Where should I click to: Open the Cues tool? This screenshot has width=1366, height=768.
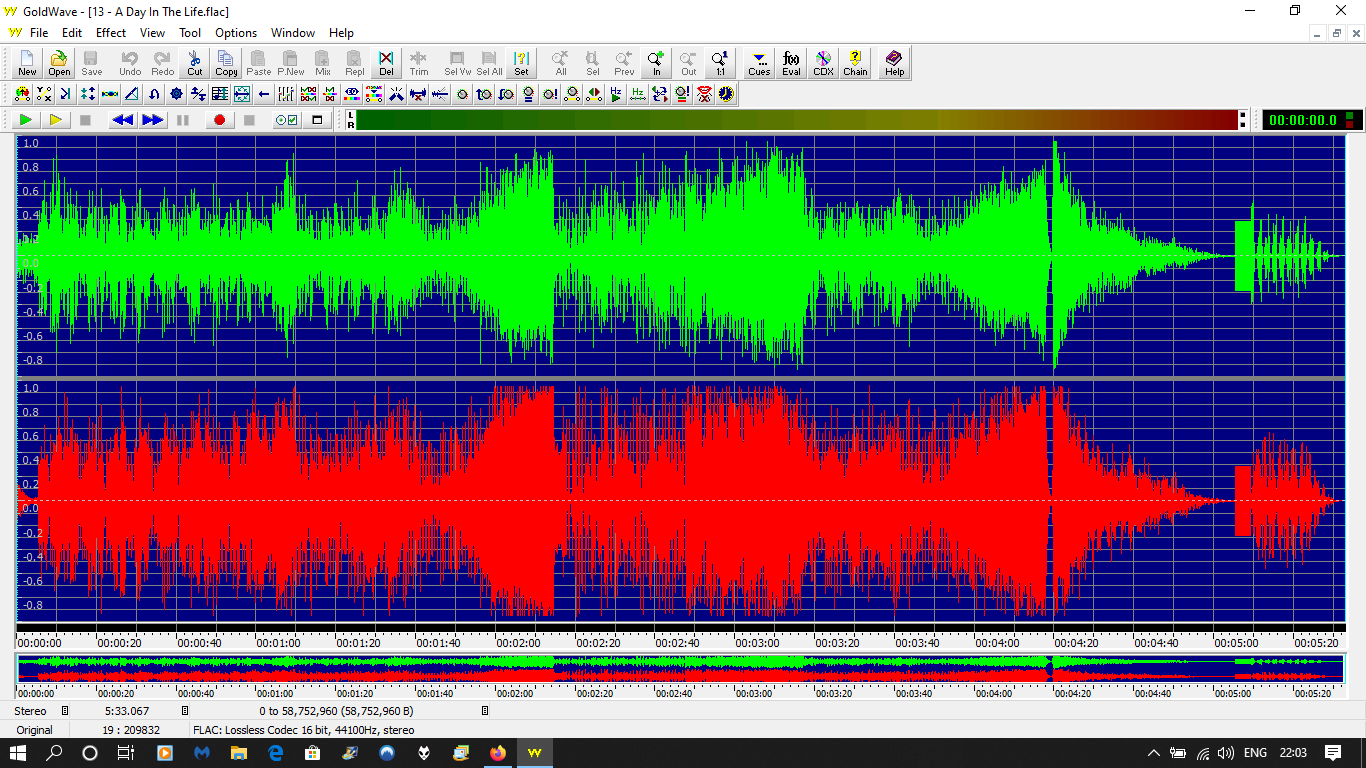pyautogui.click(x=759, y=64)
